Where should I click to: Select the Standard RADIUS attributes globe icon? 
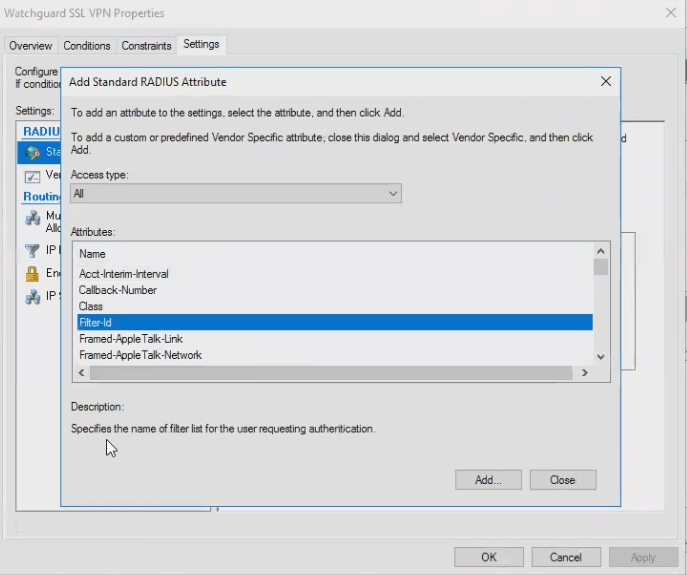(33, 152)
